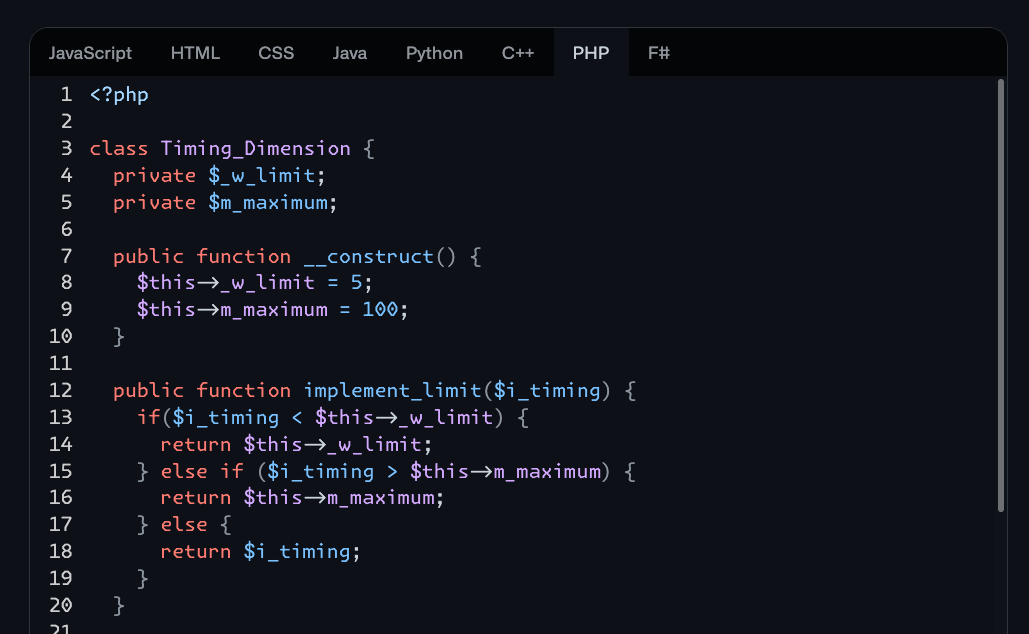Open the F# code view
This screenshot has height=634, width=1029.
(x=658, y=53)
